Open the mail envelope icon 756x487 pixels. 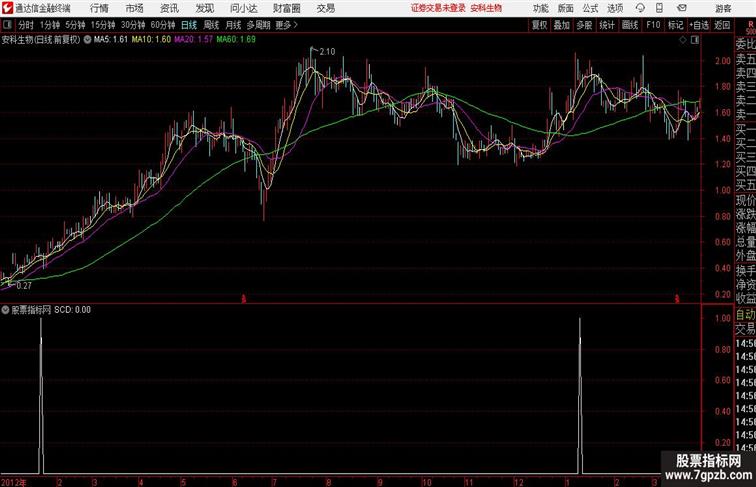coord(682,8)
